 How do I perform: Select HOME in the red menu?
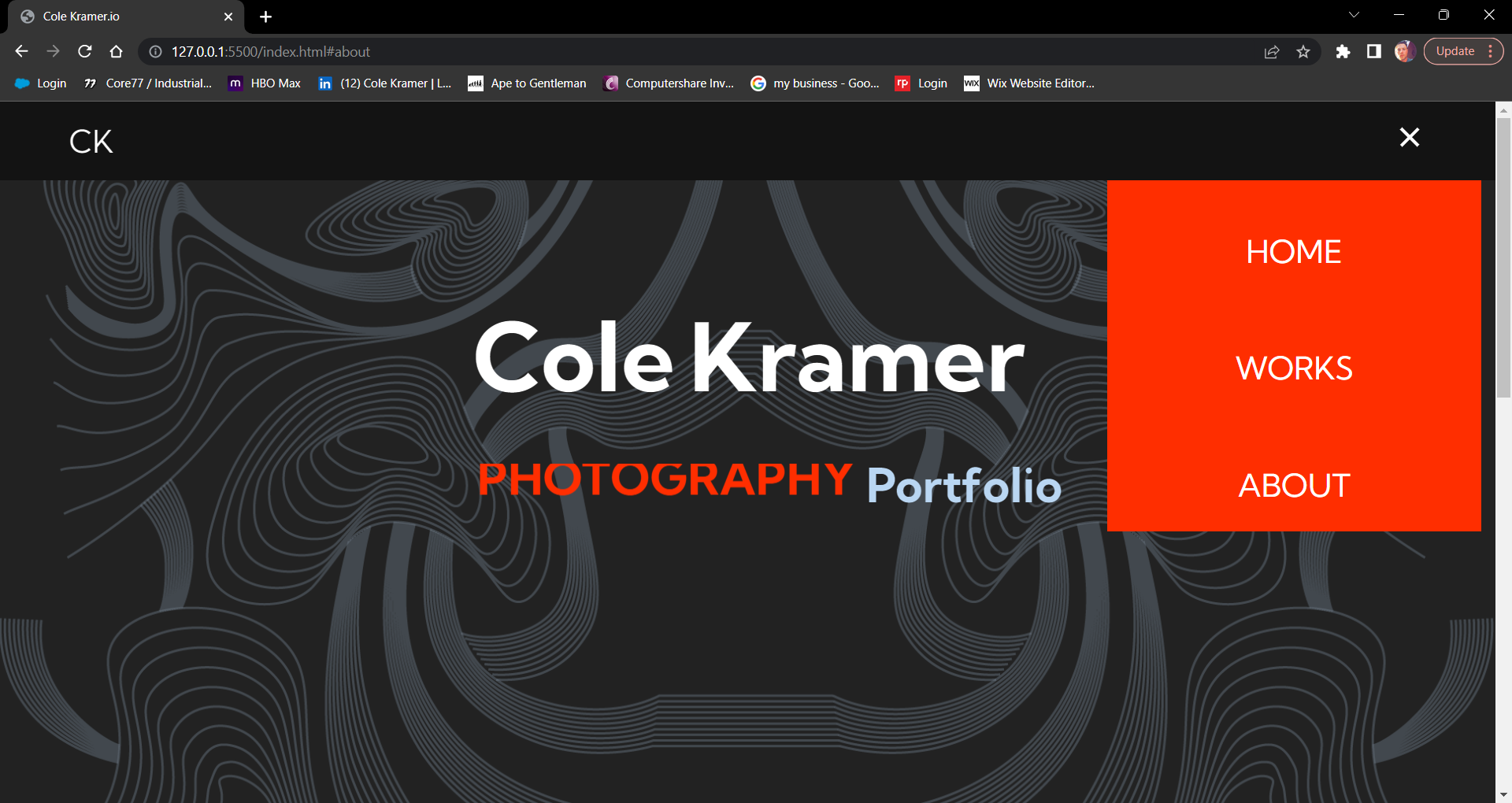pos(1294,252)
